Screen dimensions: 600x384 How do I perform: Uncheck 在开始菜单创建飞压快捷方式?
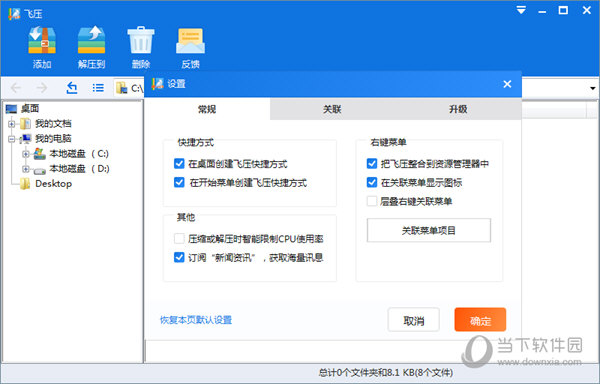[179, 182]
